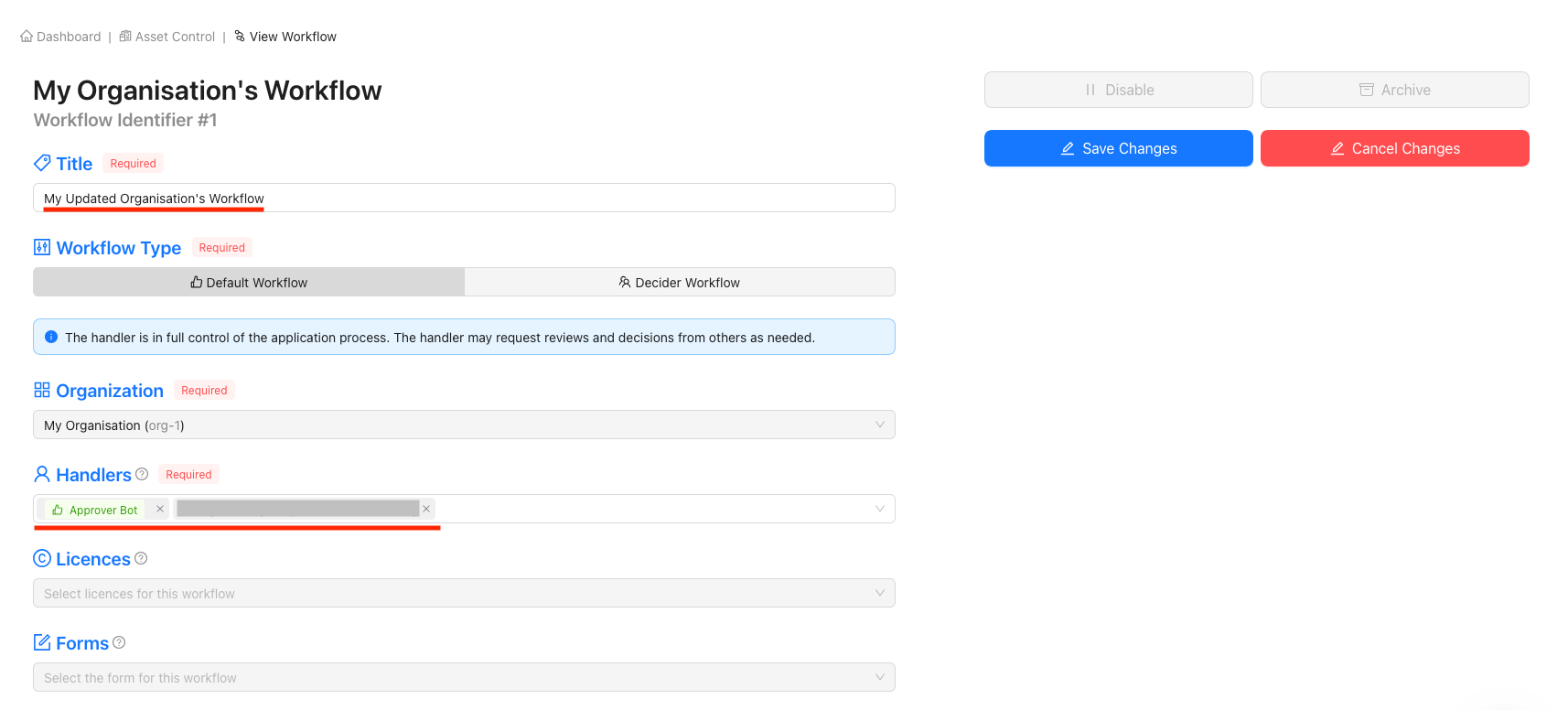1568x710 pixels.
Task: Edit the workflow title field
Action: [464, 198]
